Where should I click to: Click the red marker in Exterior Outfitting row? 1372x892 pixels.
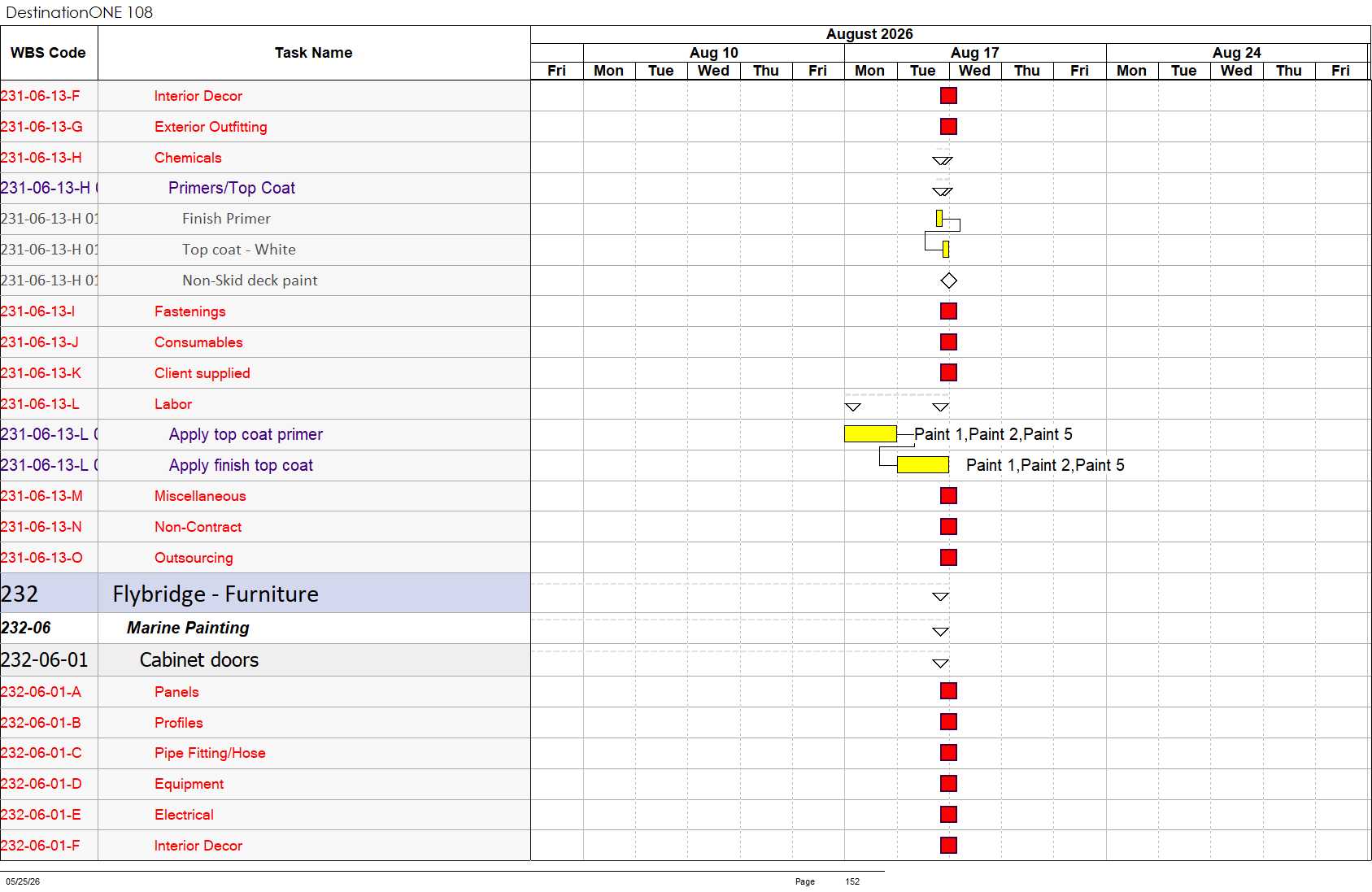click(x=948, y=127)
